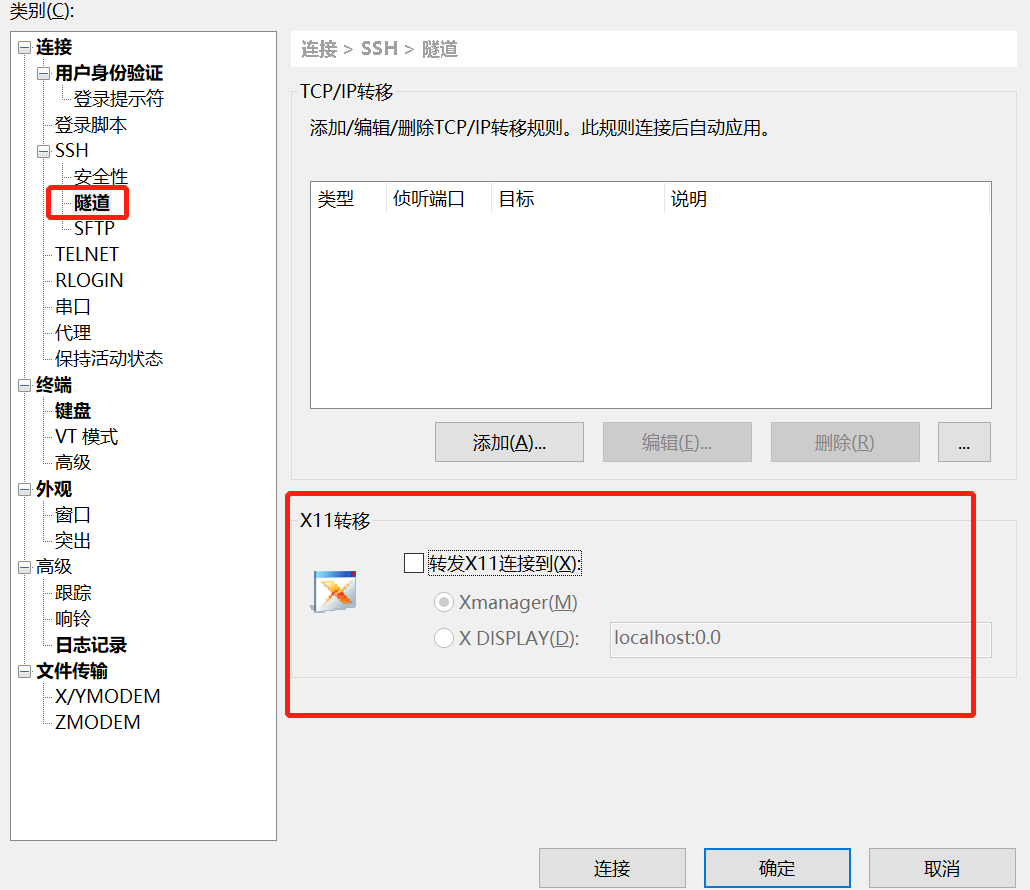The width and height of the screenshot is (1030, 890).
Task: Click the 说明 column header
Action: [827, 198]
